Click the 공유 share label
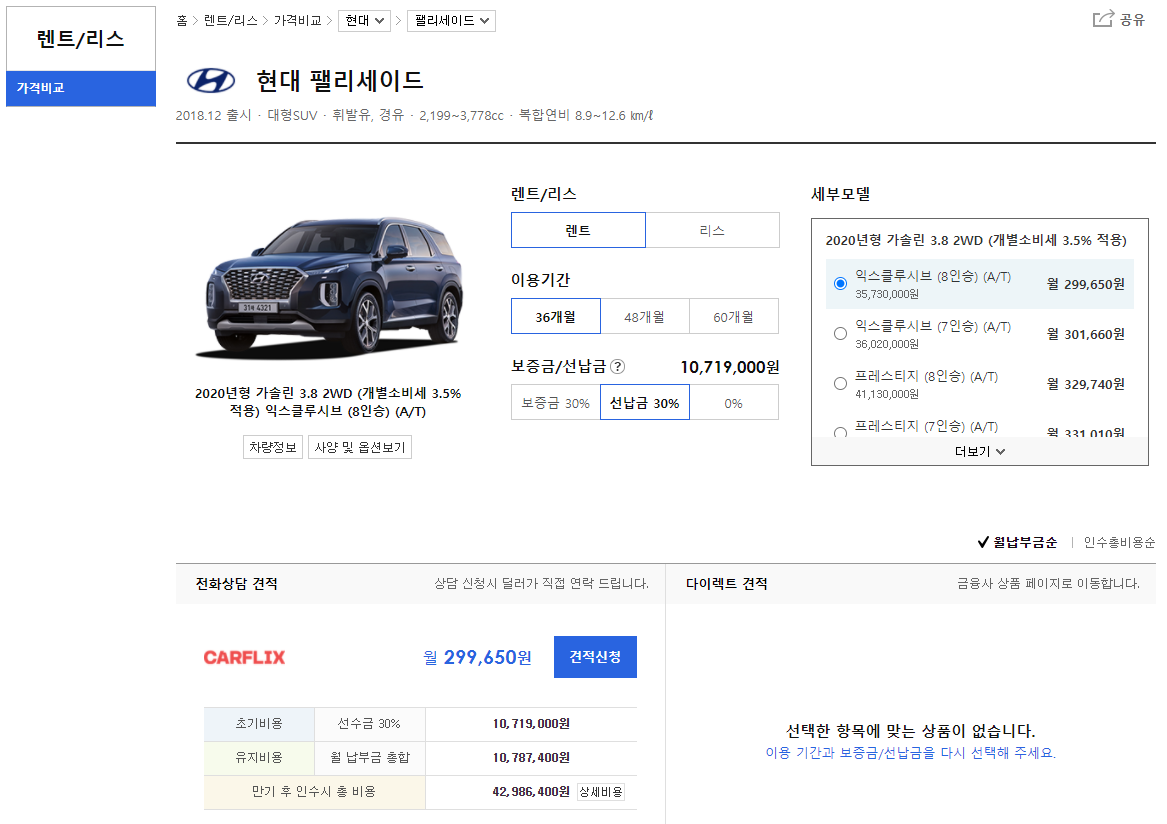The image size is (1167, 824). [x=1132, y=20]
